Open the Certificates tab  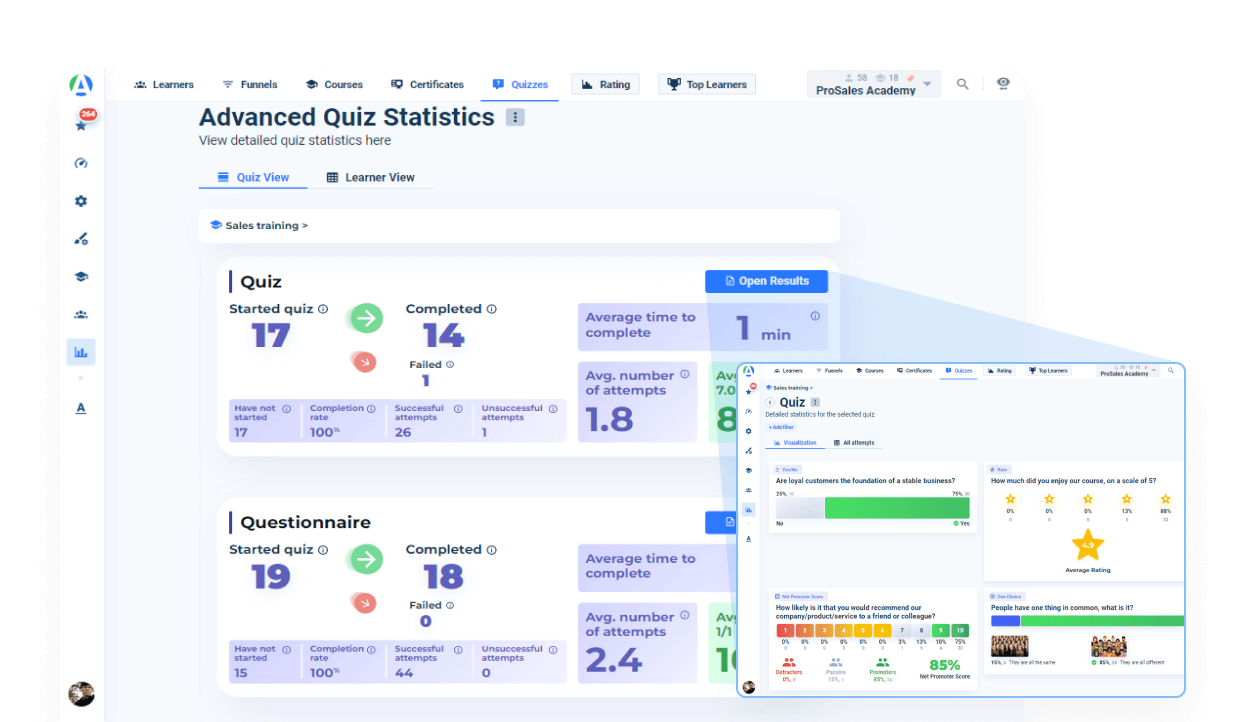pyautogui.click(x=427, y=85)
